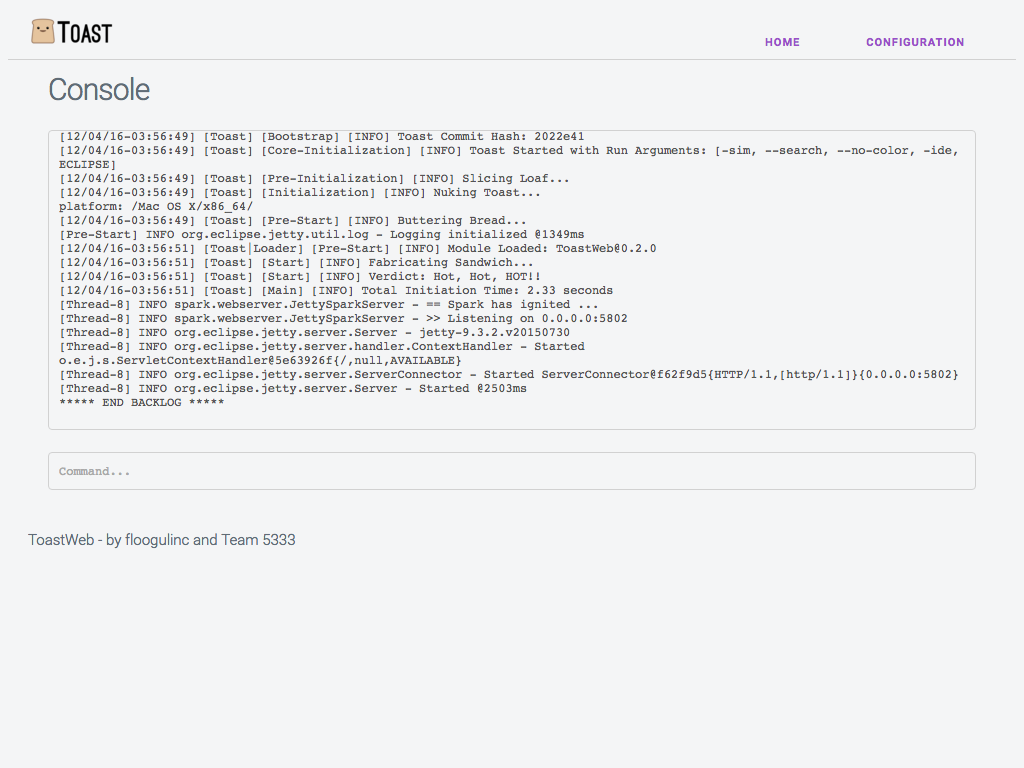This screenshot has height=768, width=1024.
Task: Open the HOME navigation link
Action: (x=782, y=42)
